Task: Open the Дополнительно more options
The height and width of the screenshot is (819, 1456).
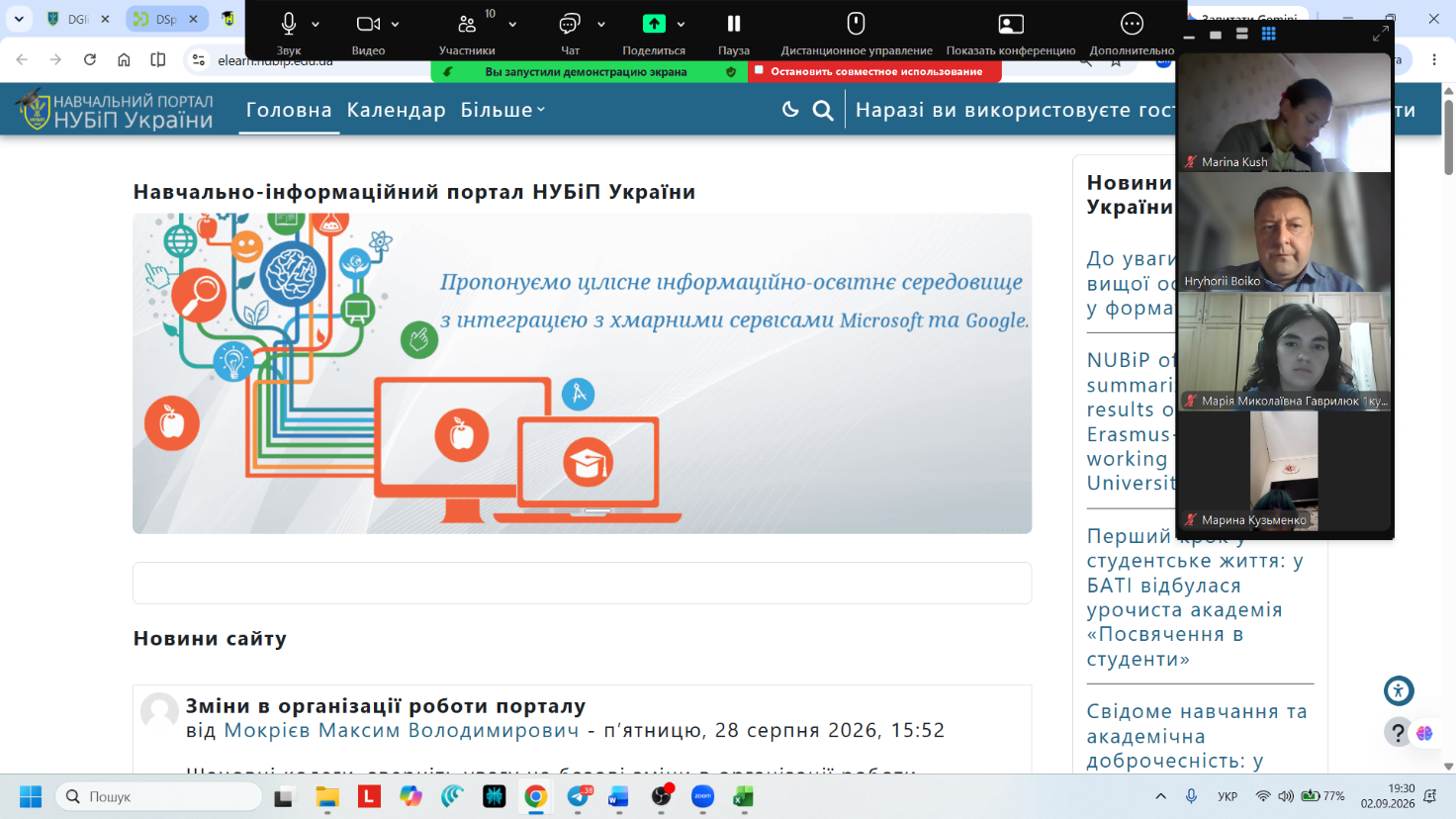Action: point(1132,24)
